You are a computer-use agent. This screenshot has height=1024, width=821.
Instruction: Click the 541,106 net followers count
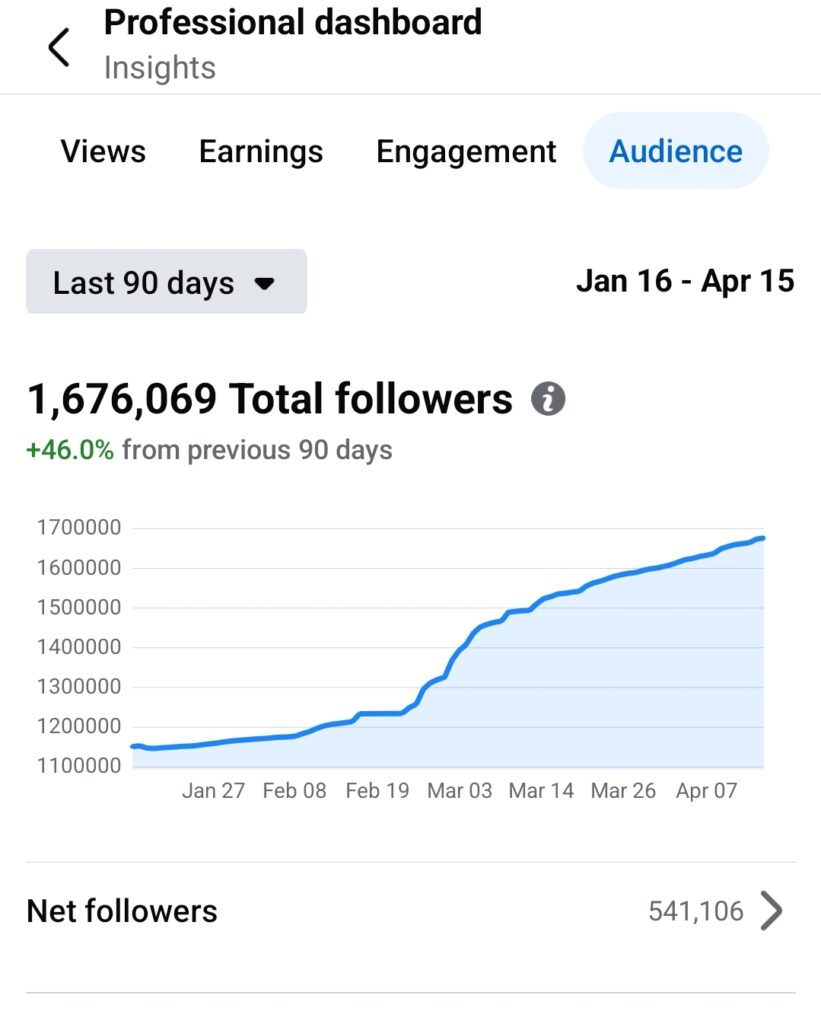coord(696,911)
